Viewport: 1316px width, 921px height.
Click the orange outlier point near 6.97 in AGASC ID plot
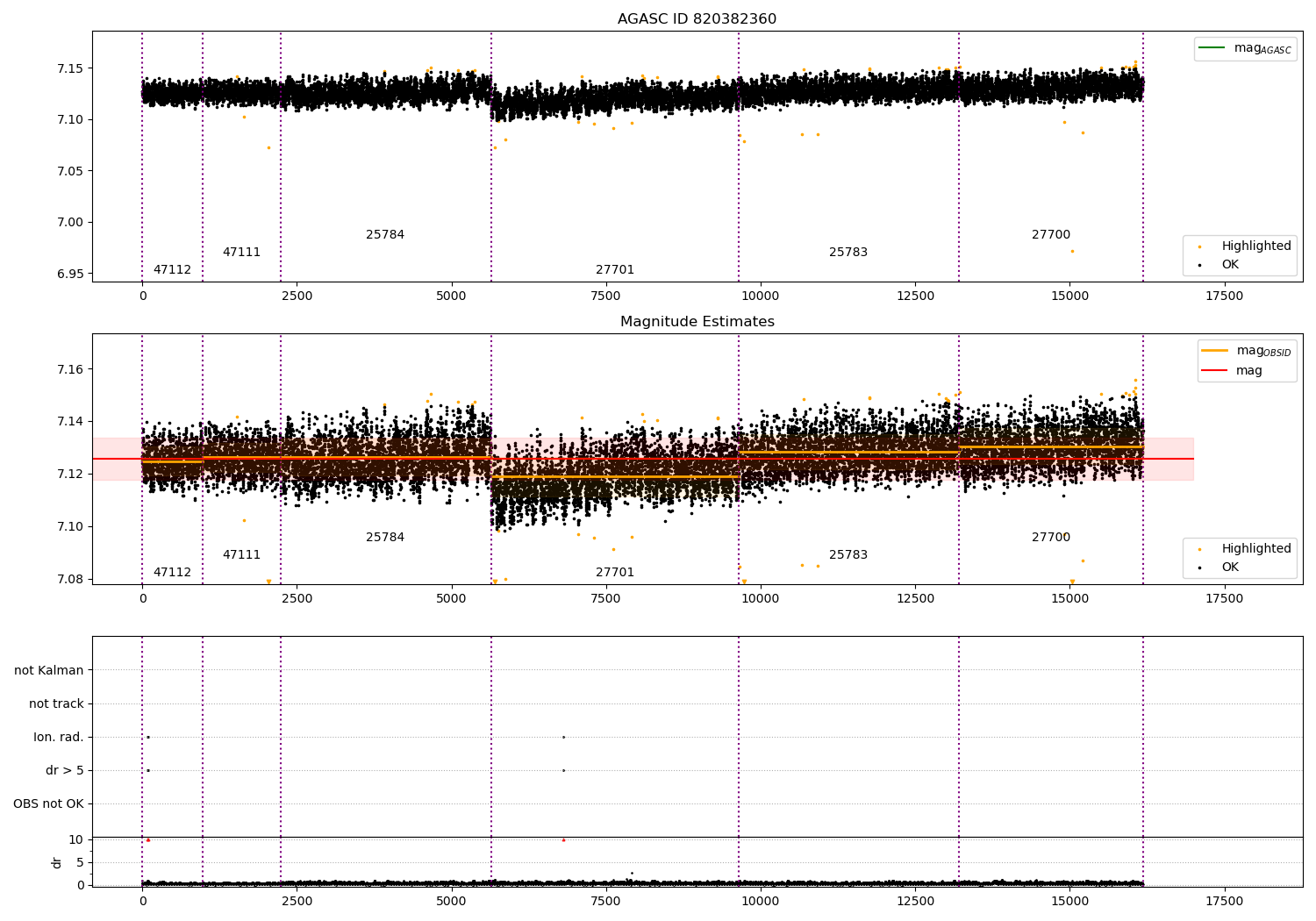pos(1072,252)
